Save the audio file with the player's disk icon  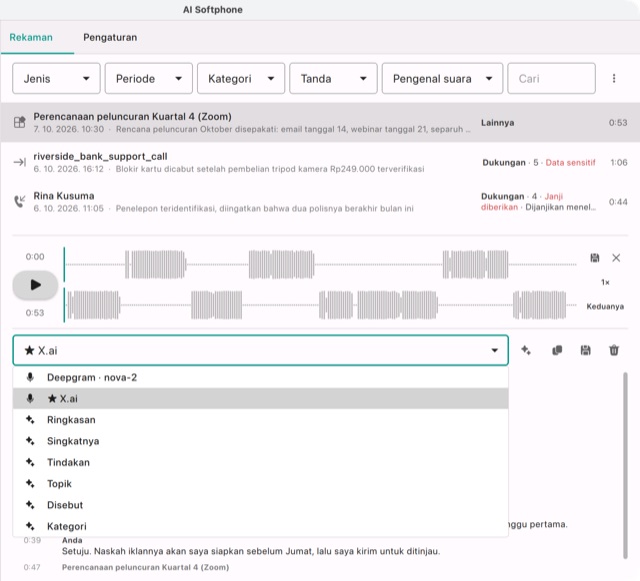click(595, 258)
